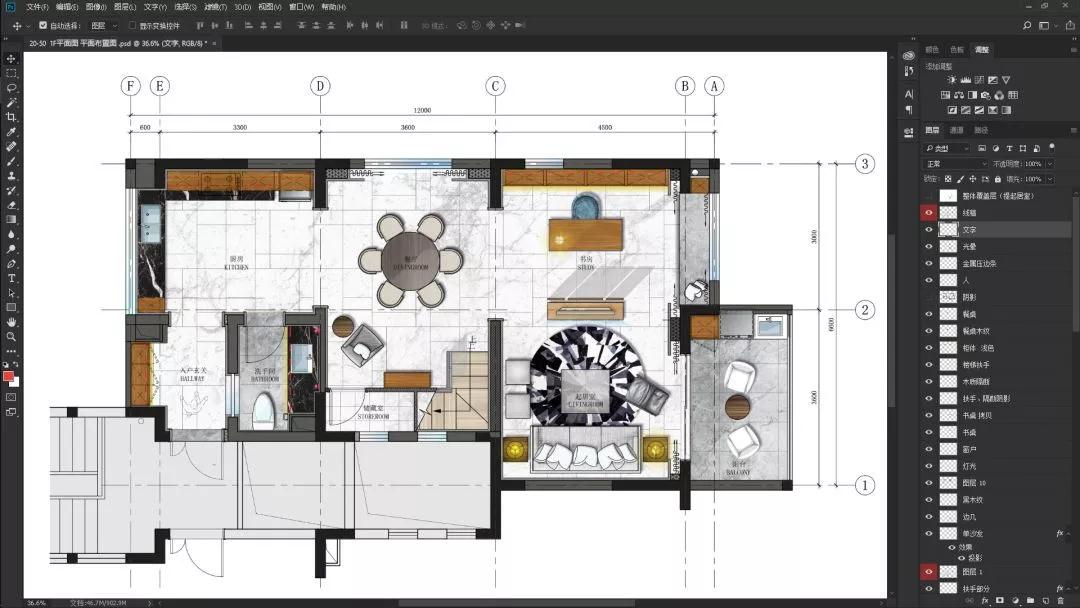Open the fill 填充 dropdown arrow
The image size is (1080, 608).
click(1050, 179)
